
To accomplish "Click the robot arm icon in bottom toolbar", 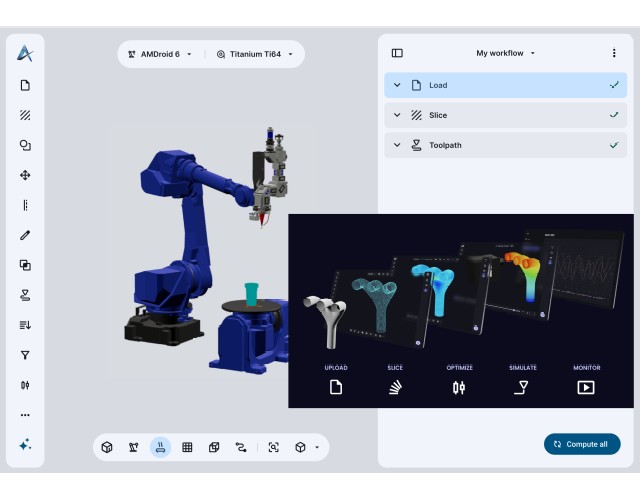I will point(133,447).
